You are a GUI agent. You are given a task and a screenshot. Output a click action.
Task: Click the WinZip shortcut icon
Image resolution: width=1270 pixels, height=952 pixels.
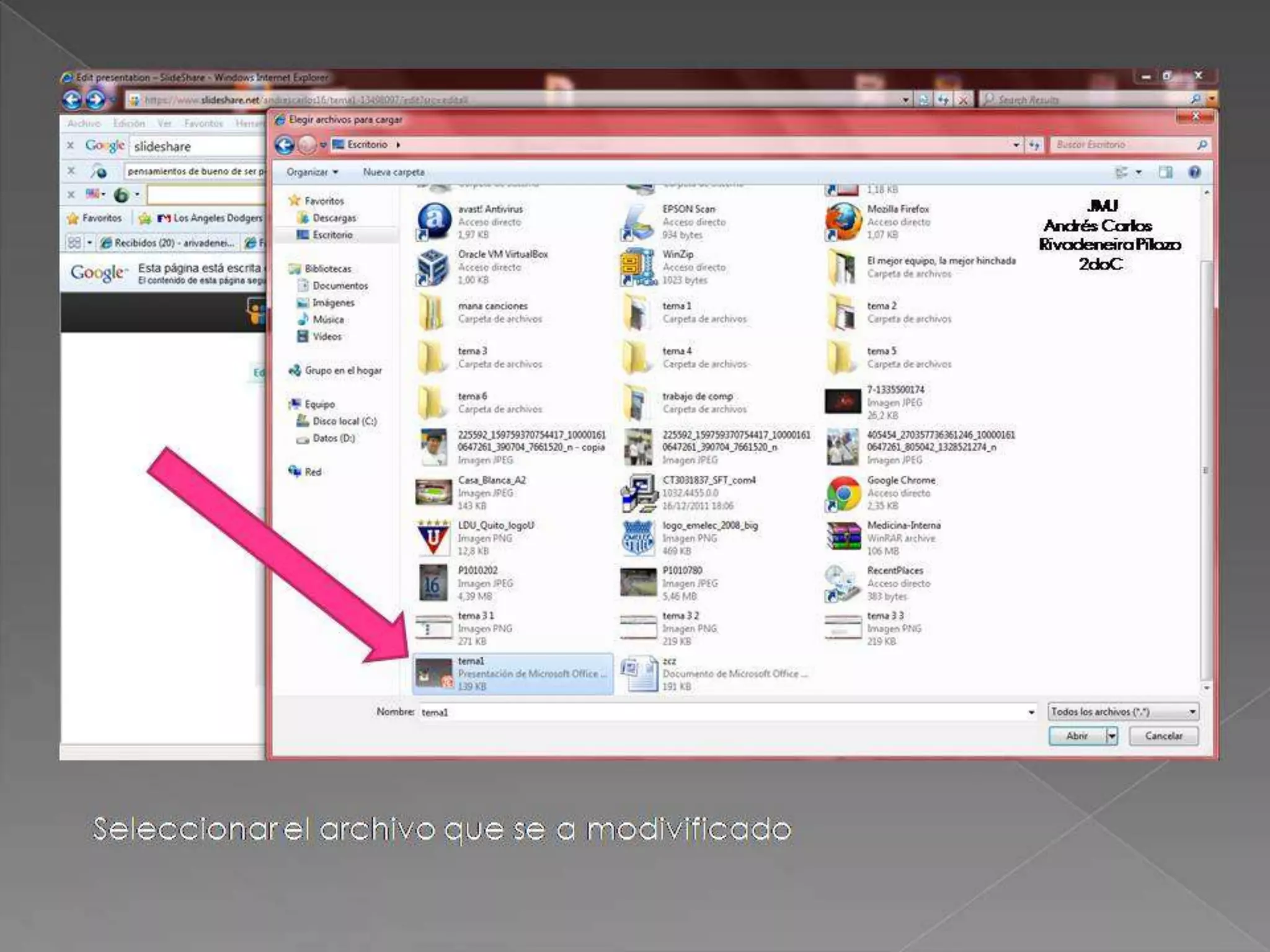tap(639, 267)
